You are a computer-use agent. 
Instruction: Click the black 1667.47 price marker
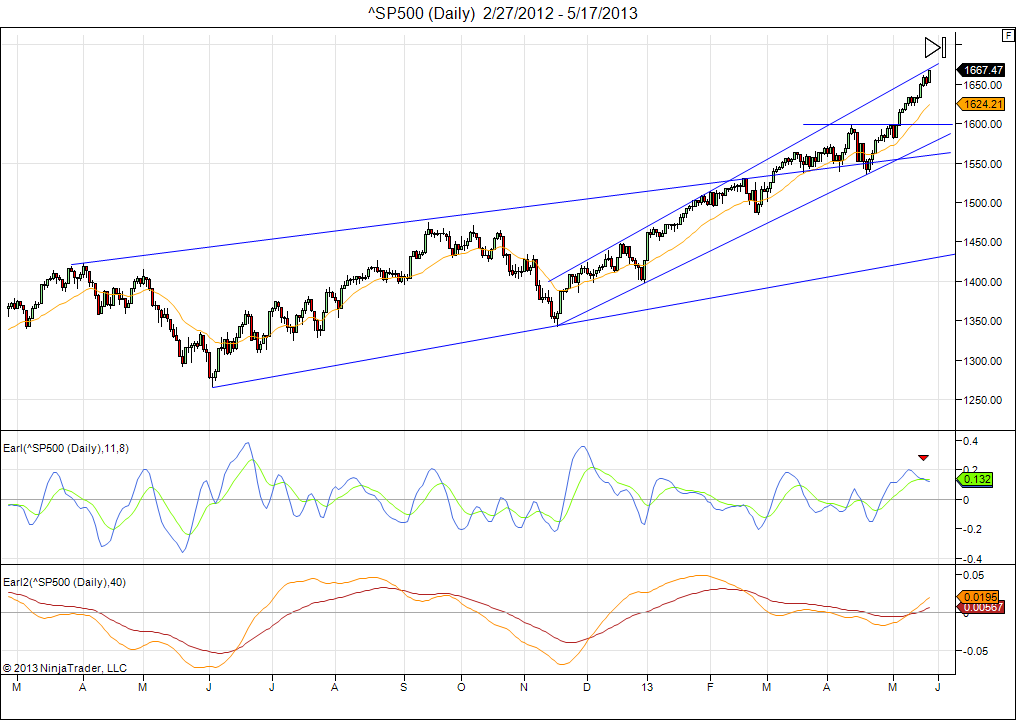pyautogui.click(x=981, y=70)
